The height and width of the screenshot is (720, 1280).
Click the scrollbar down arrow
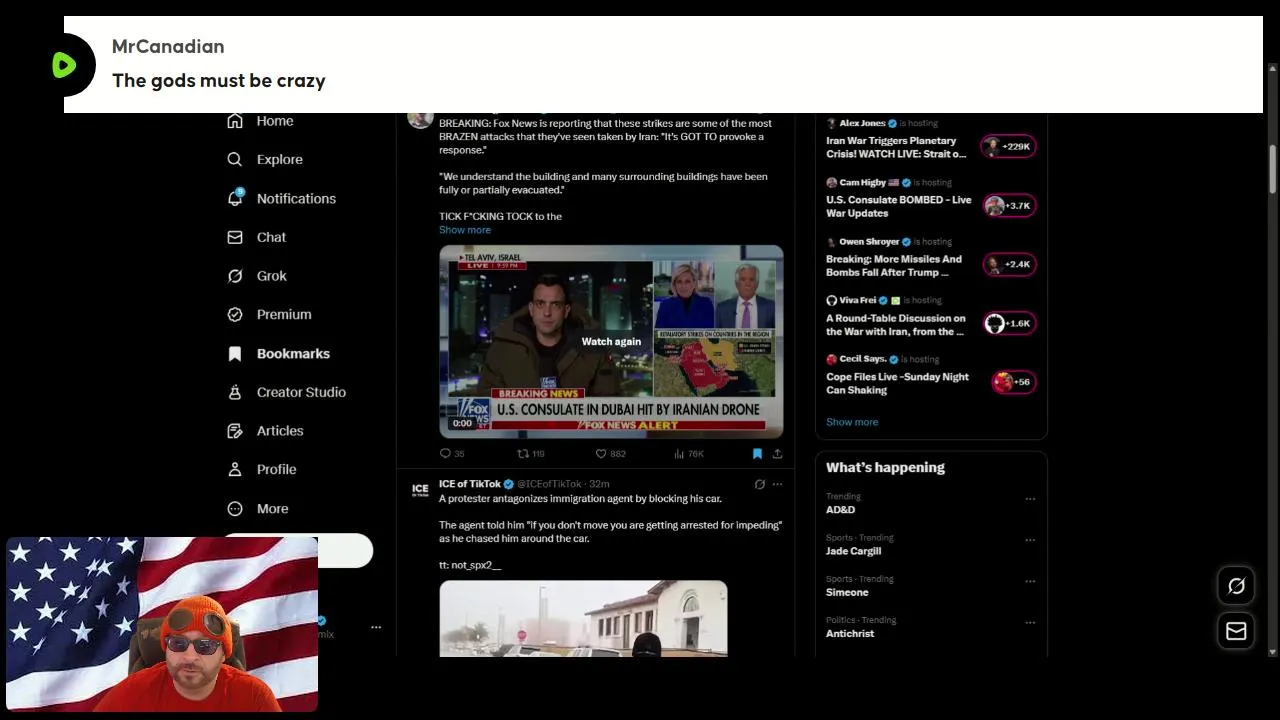click(x=1272, y=651)
